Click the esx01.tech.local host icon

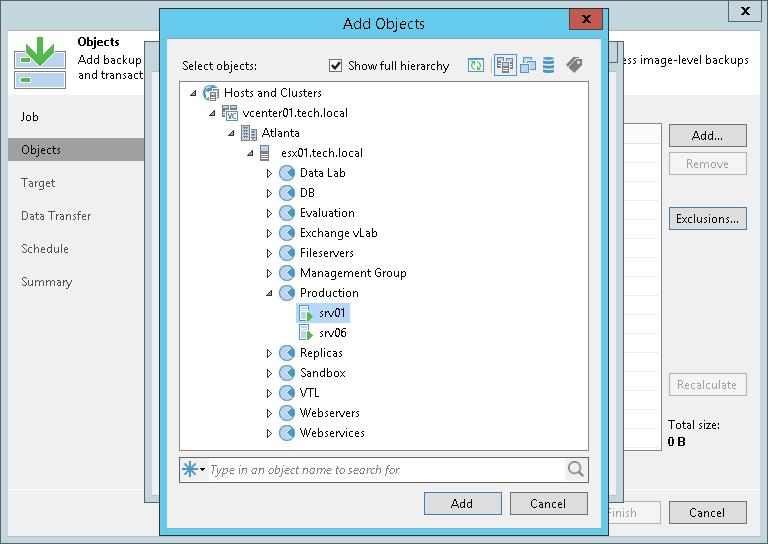point(264,153)
